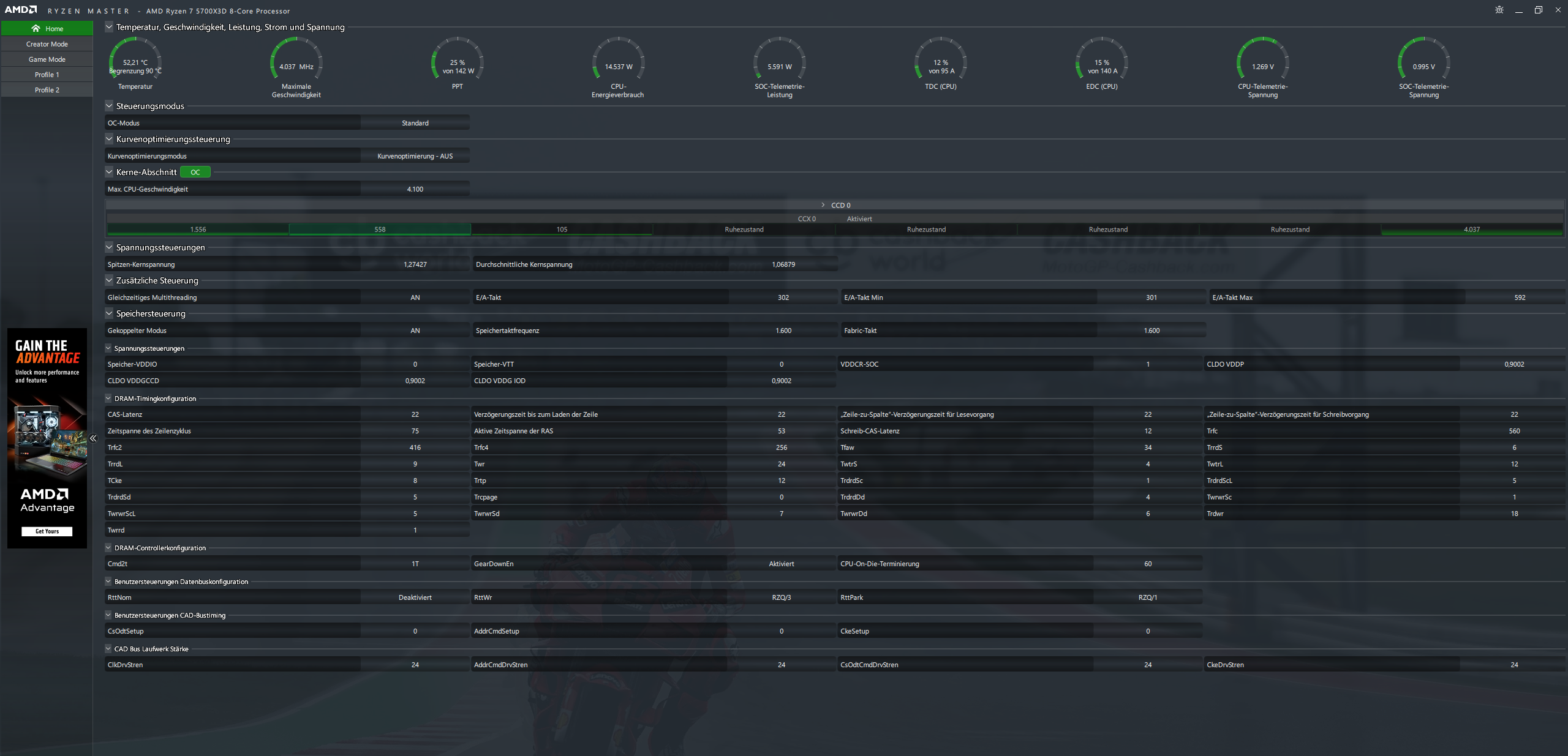Toggle Gekoppelter Modus AN value
This screenshot has width=1568, height=756.
tap(415, 331)
